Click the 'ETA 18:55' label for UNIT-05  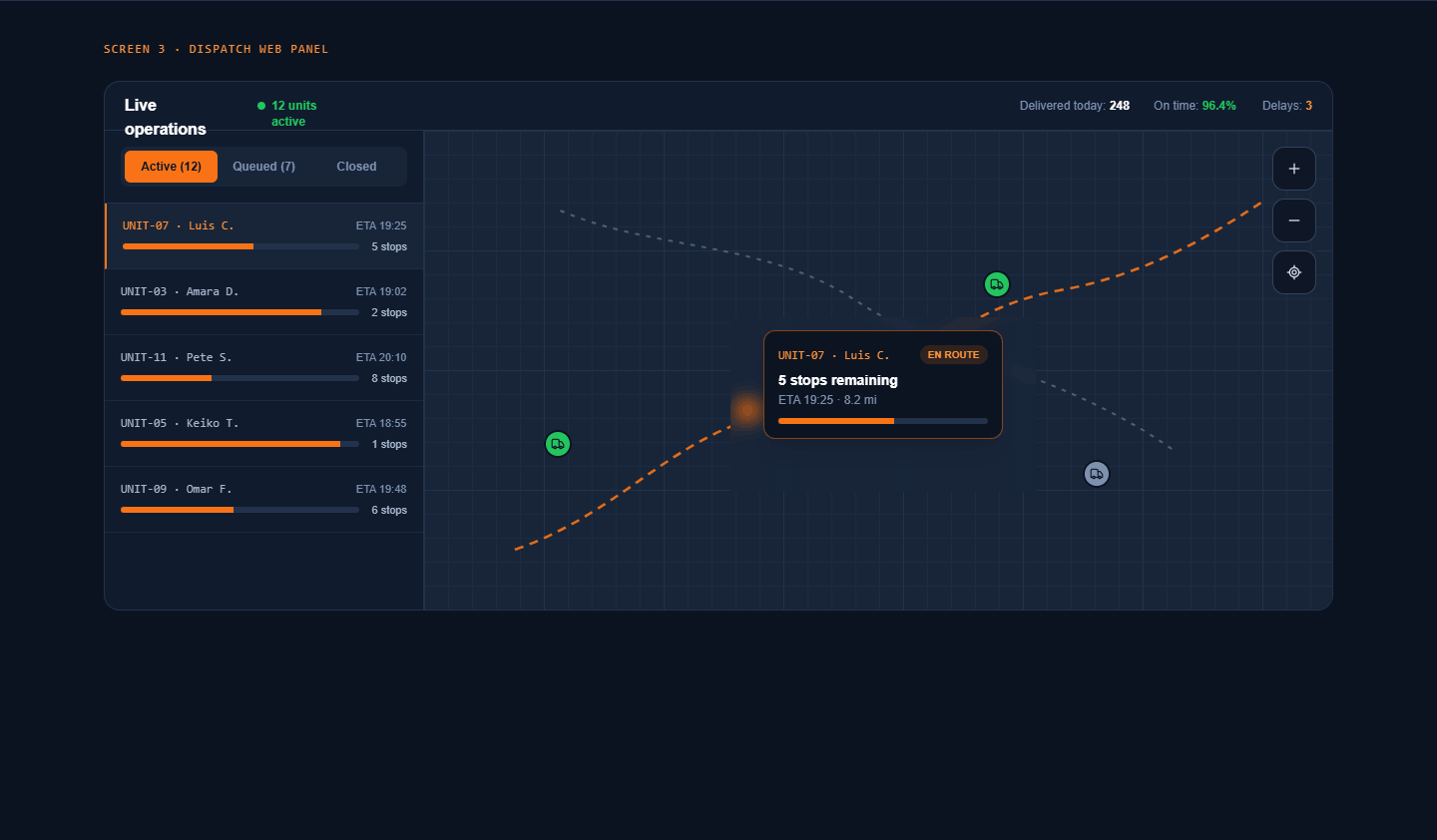click(x=381, y=423)
